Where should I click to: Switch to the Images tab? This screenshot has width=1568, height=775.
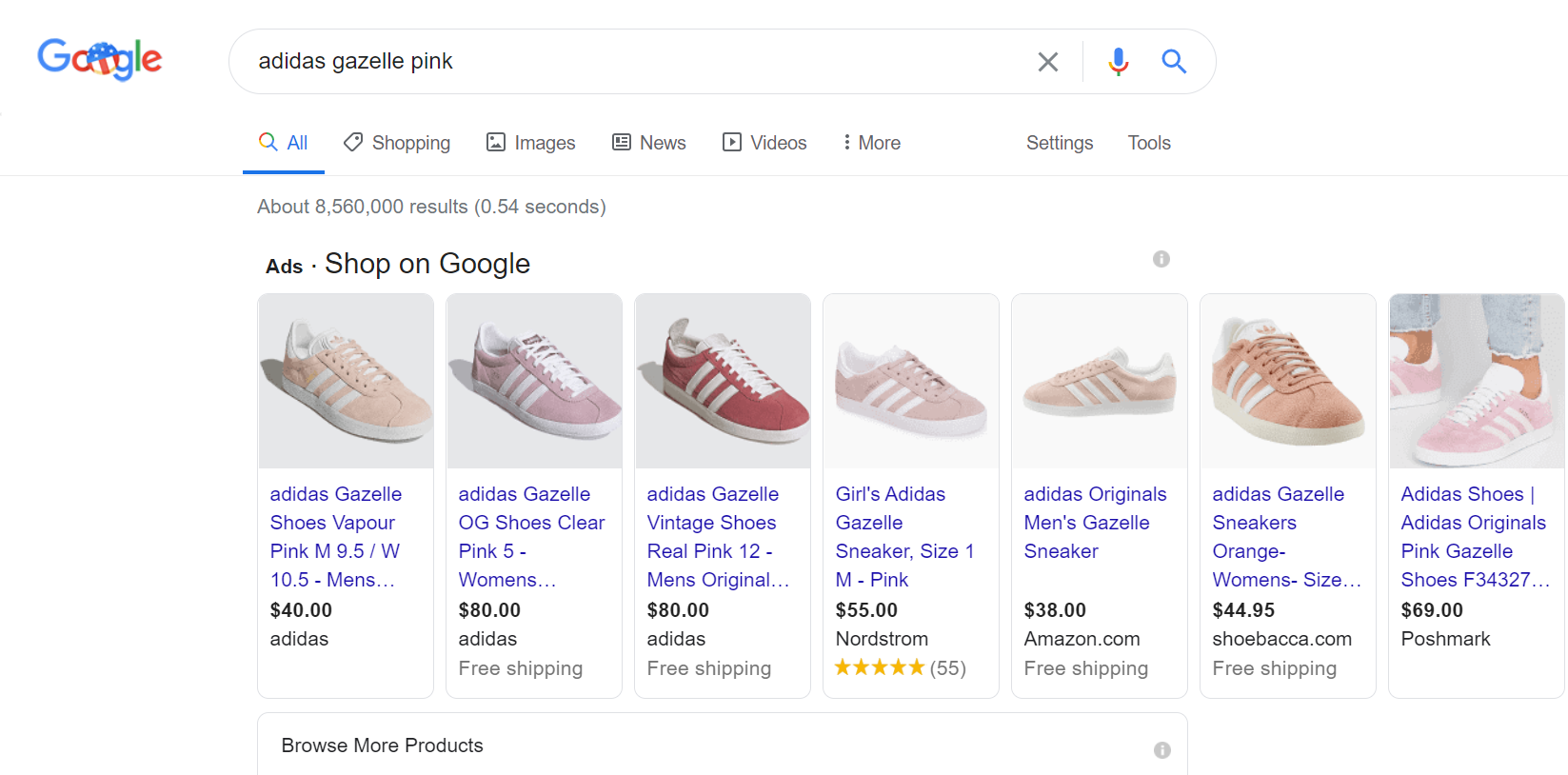pyautogui.click(x=531, y=143)
